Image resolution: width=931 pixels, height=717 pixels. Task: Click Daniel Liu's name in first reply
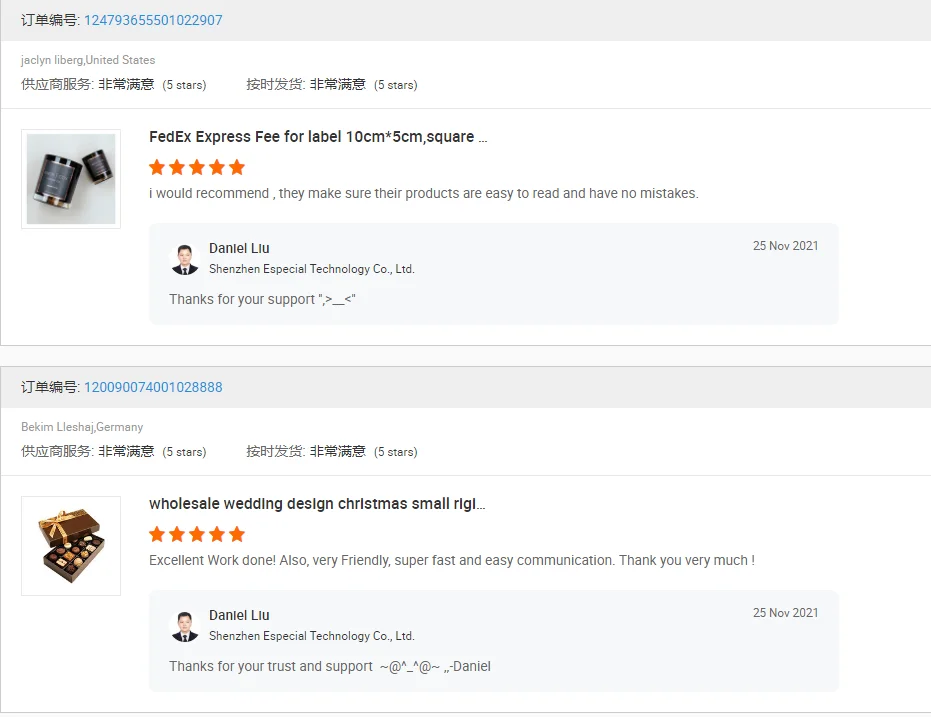pyautogui.click(x=239, y=248)
